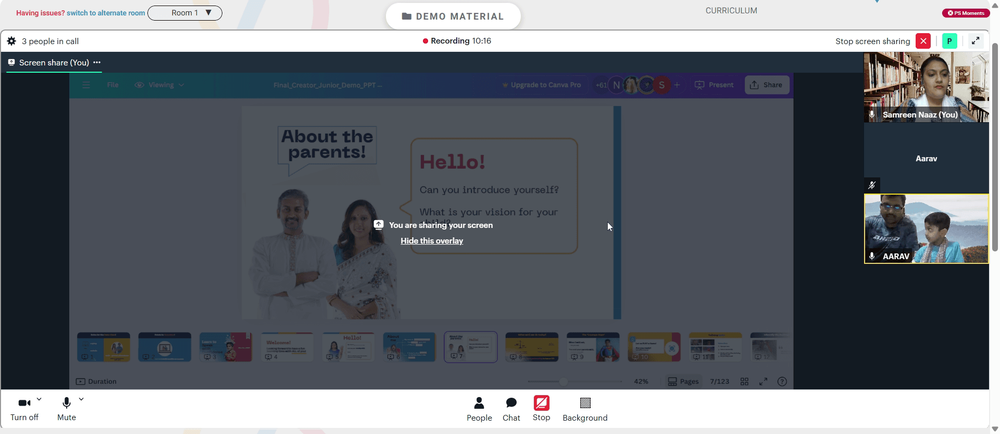Click the red stop sharing X button
Image resolution: width=1000 pixels, height=434 pixels.
923,41
